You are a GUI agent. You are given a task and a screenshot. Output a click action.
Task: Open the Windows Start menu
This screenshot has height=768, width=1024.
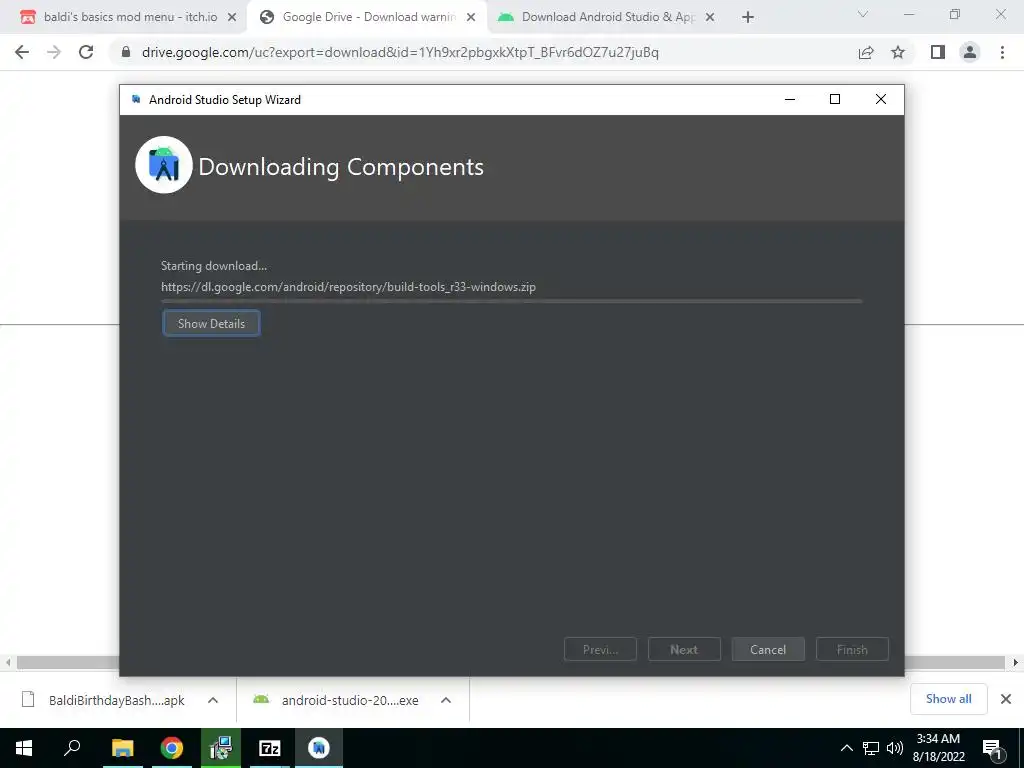pos(24,748)
